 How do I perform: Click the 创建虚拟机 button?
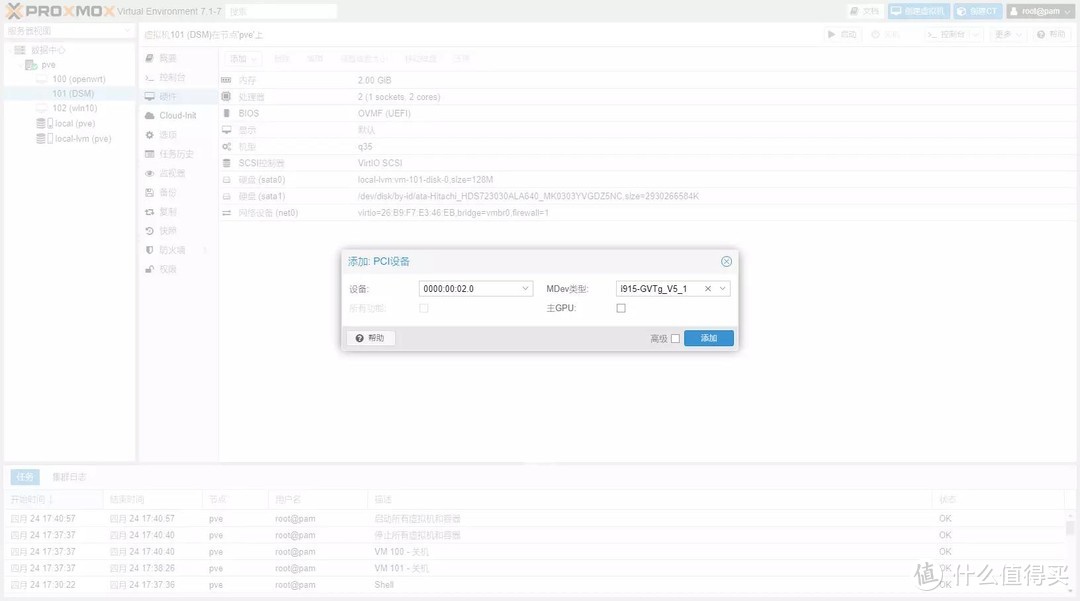coord(919,11)
